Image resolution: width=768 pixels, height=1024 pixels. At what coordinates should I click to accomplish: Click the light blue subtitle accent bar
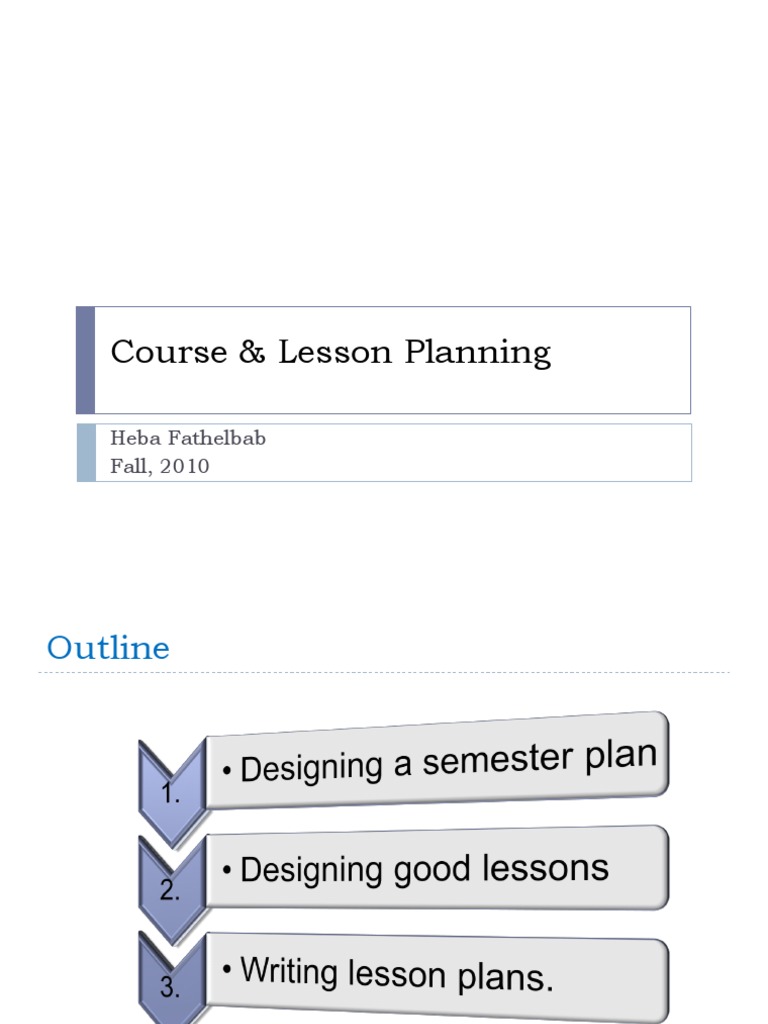[86, 452]
